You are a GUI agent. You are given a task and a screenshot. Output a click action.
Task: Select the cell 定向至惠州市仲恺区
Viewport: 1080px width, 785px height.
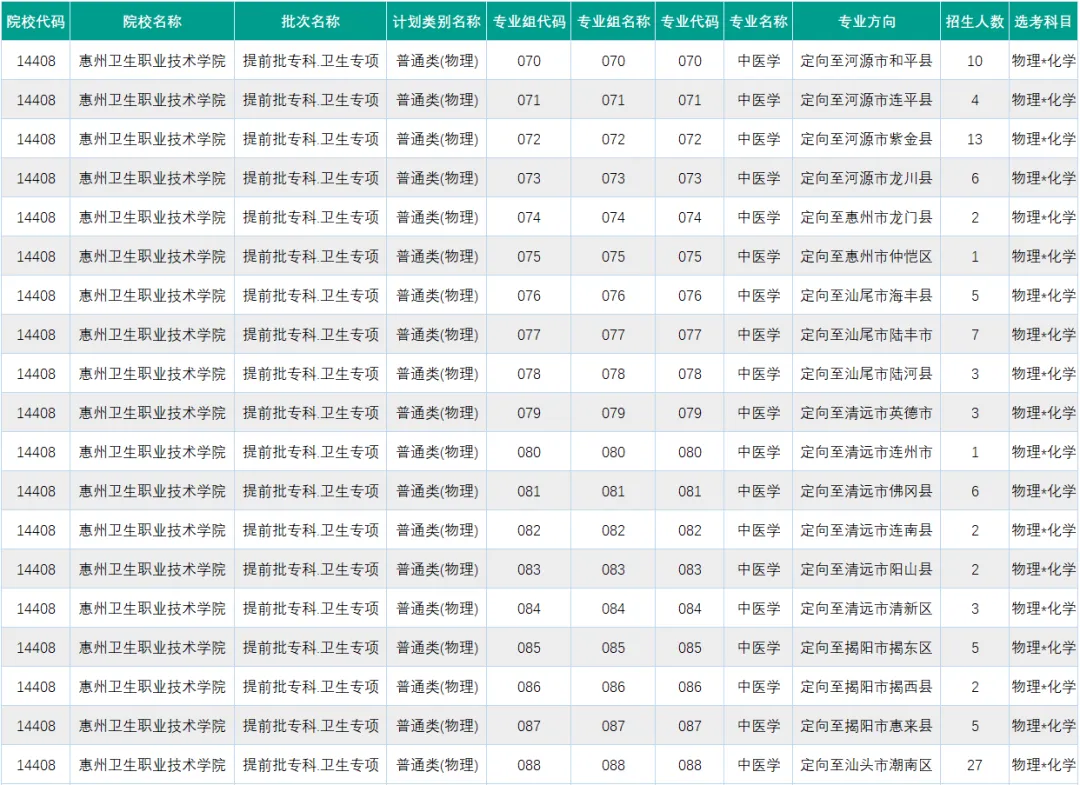(866, 257)
